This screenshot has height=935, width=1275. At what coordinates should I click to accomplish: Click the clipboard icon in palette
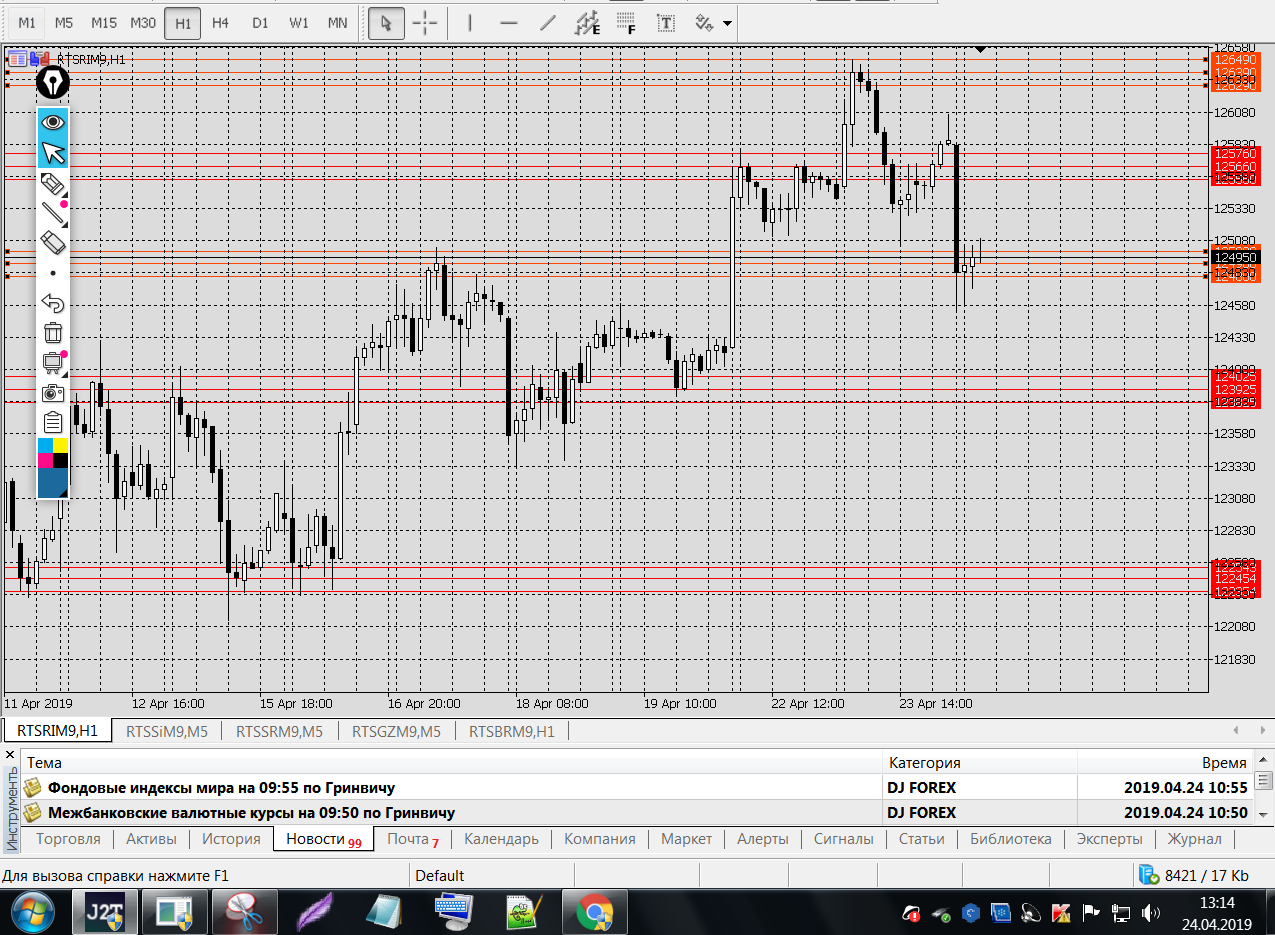(x=53, y=422)
